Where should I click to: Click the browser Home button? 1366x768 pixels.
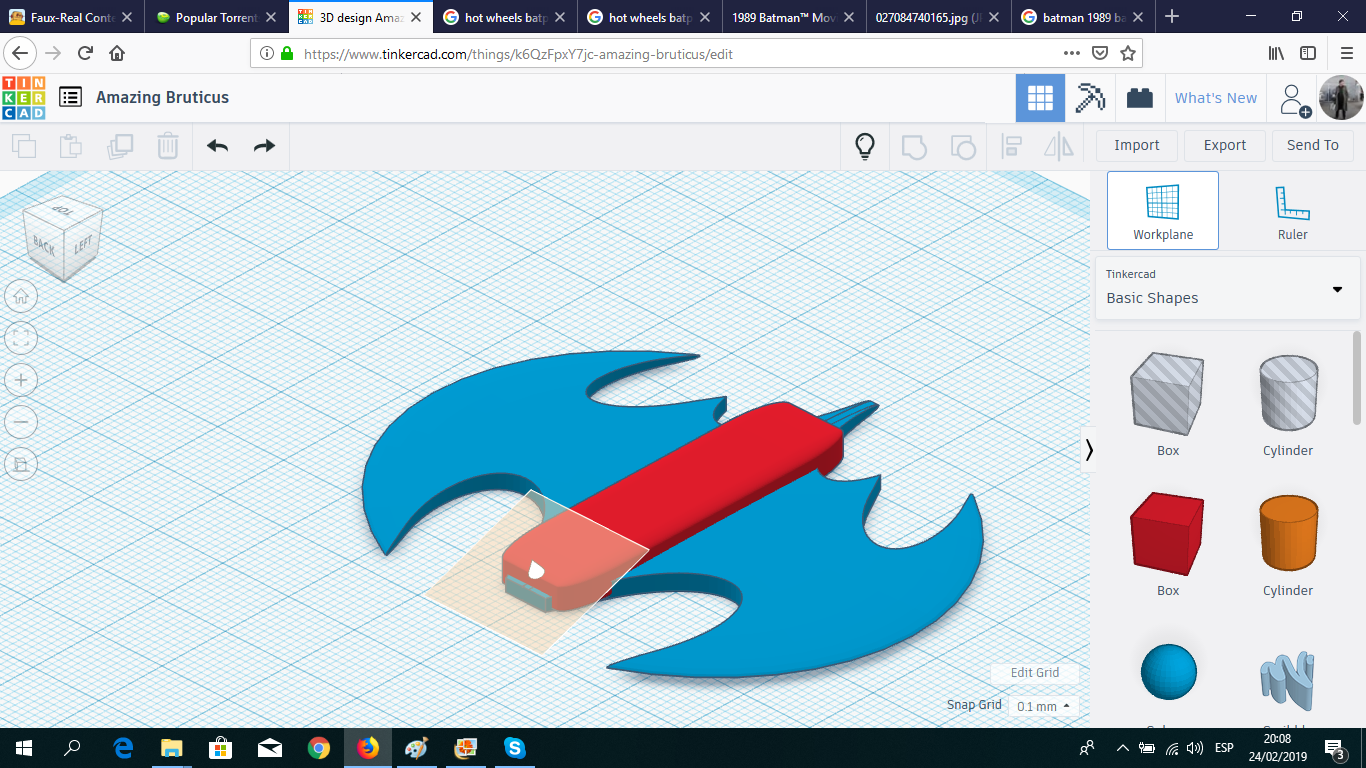(117, 54)
